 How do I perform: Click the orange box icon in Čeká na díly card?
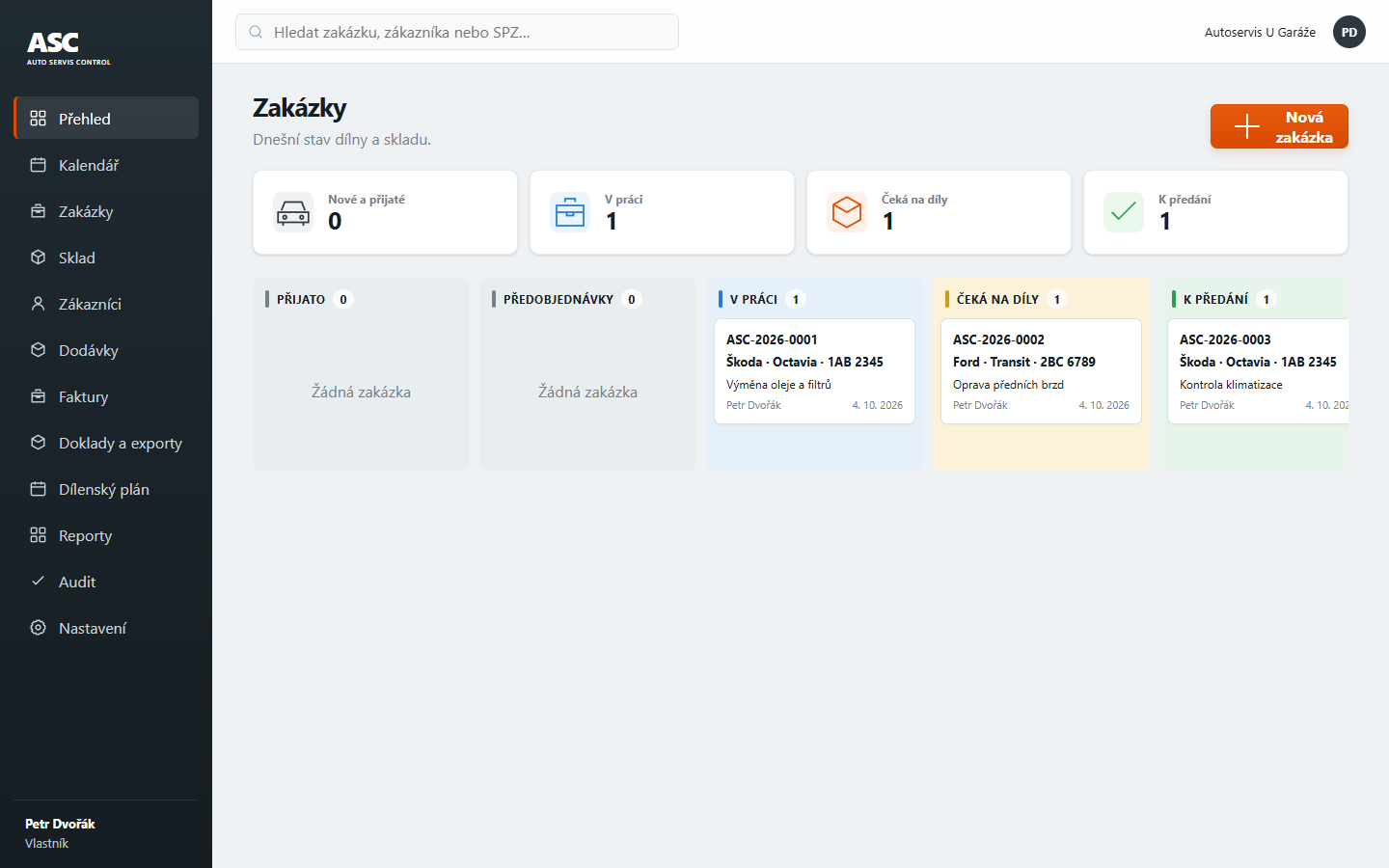coord(847,212)
